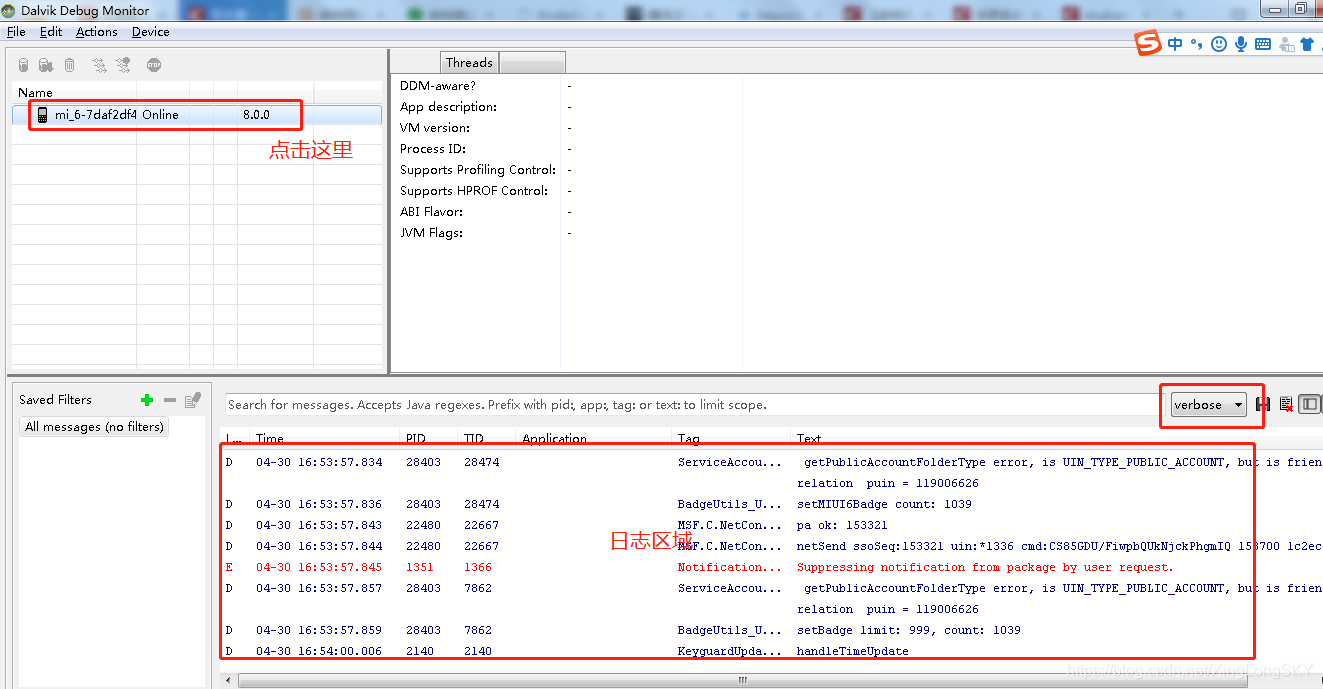
Task: Click the PID column header in logcat
Action: click(416, 439)
